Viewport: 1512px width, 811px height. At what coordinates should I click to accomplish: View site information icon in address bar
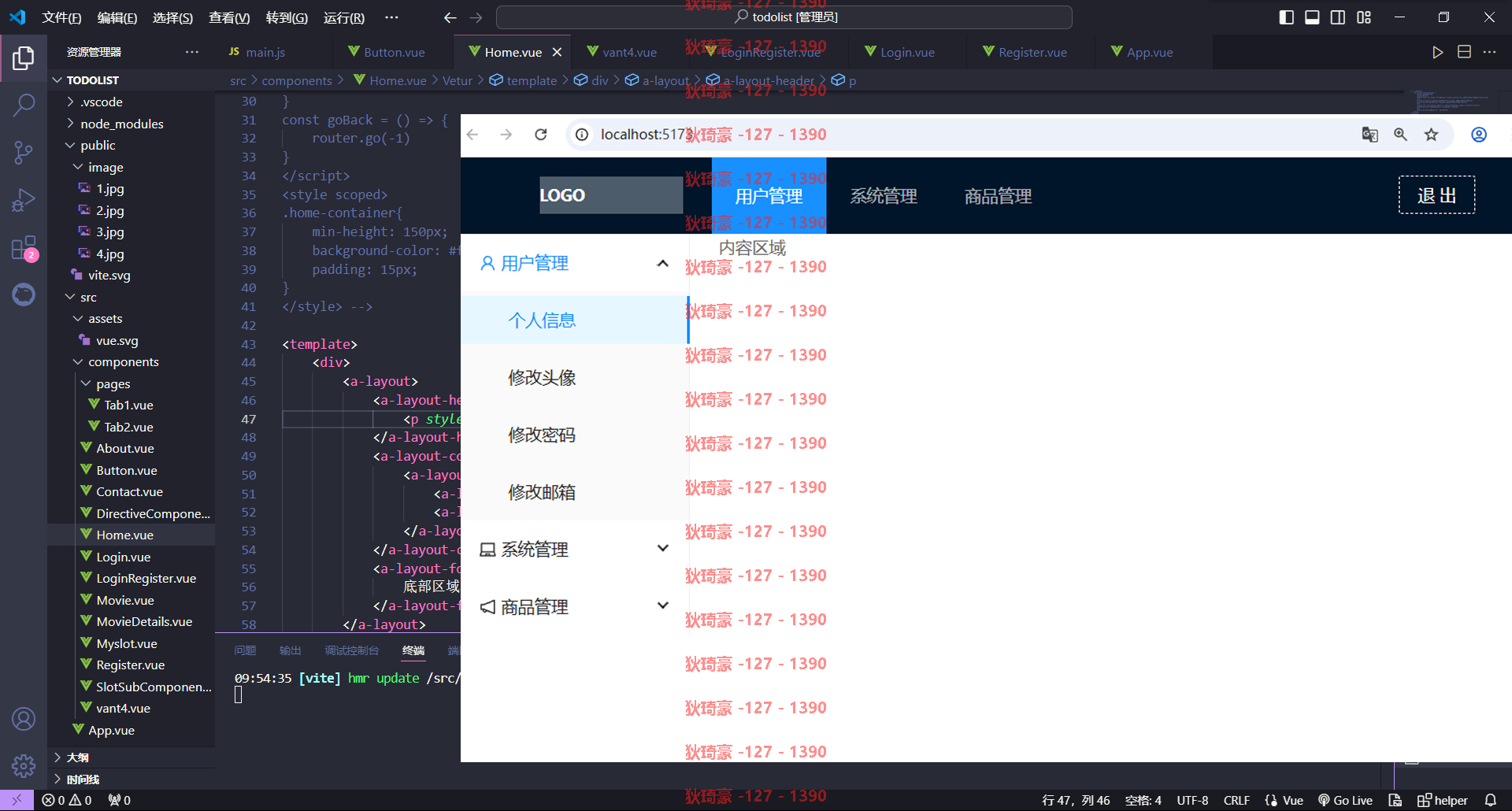pos(582,135)
